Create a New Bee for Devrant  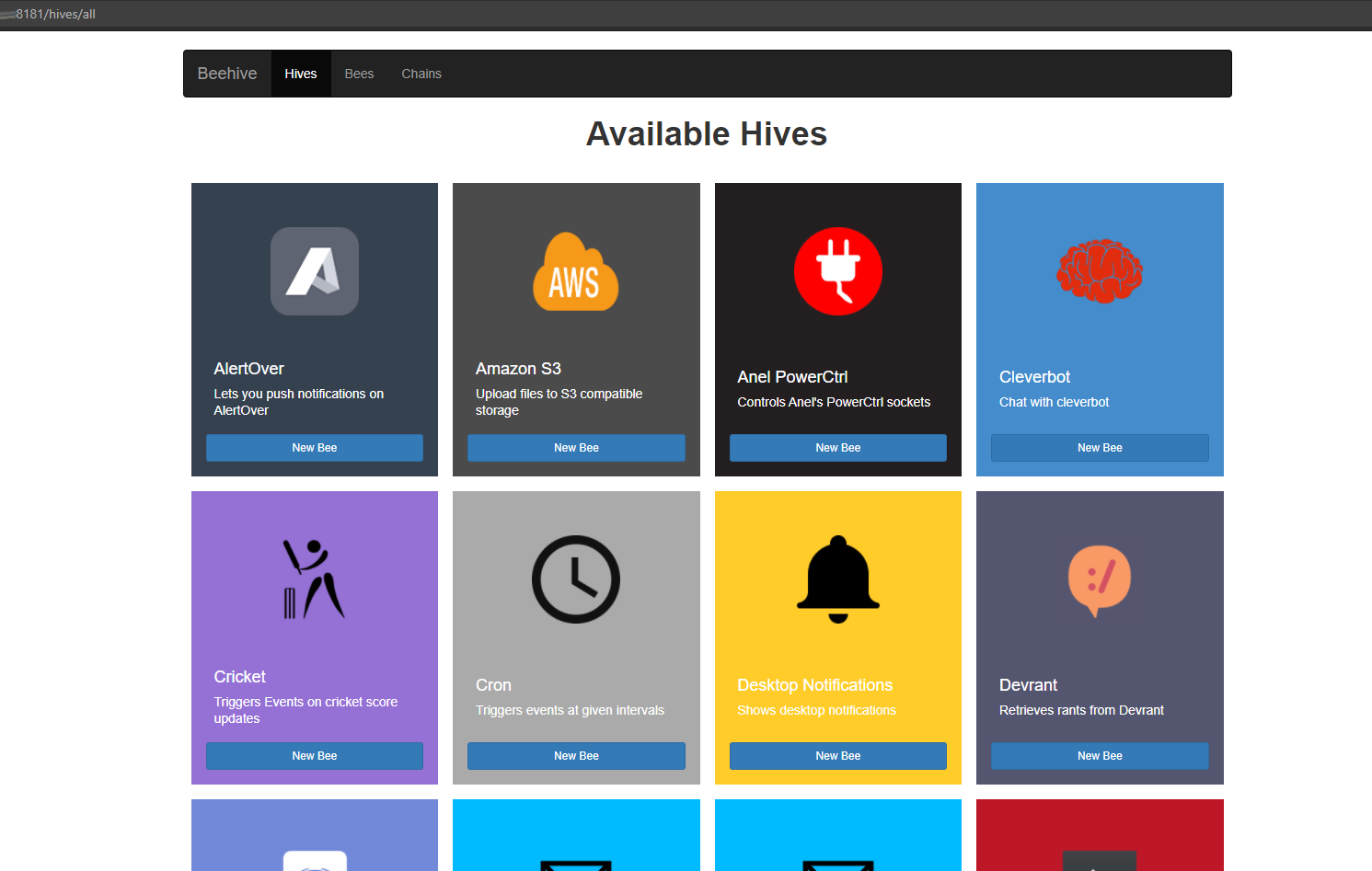click(1100, 756)
